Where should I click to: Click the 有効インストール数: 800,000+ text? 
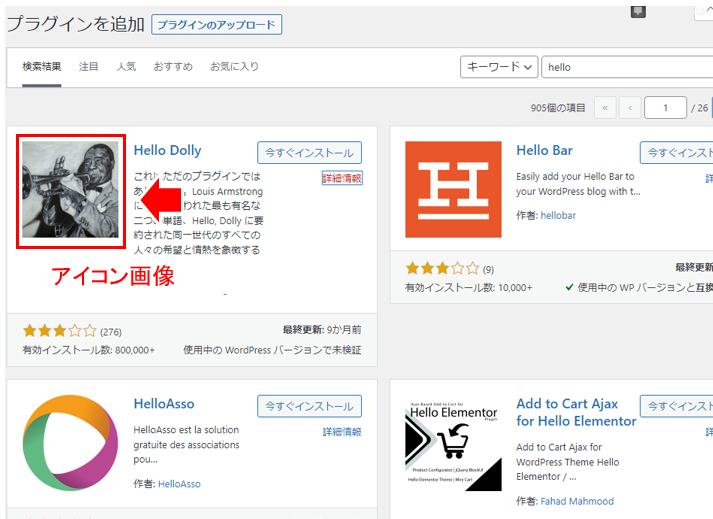pyautogui.click(x=89, y=350)
